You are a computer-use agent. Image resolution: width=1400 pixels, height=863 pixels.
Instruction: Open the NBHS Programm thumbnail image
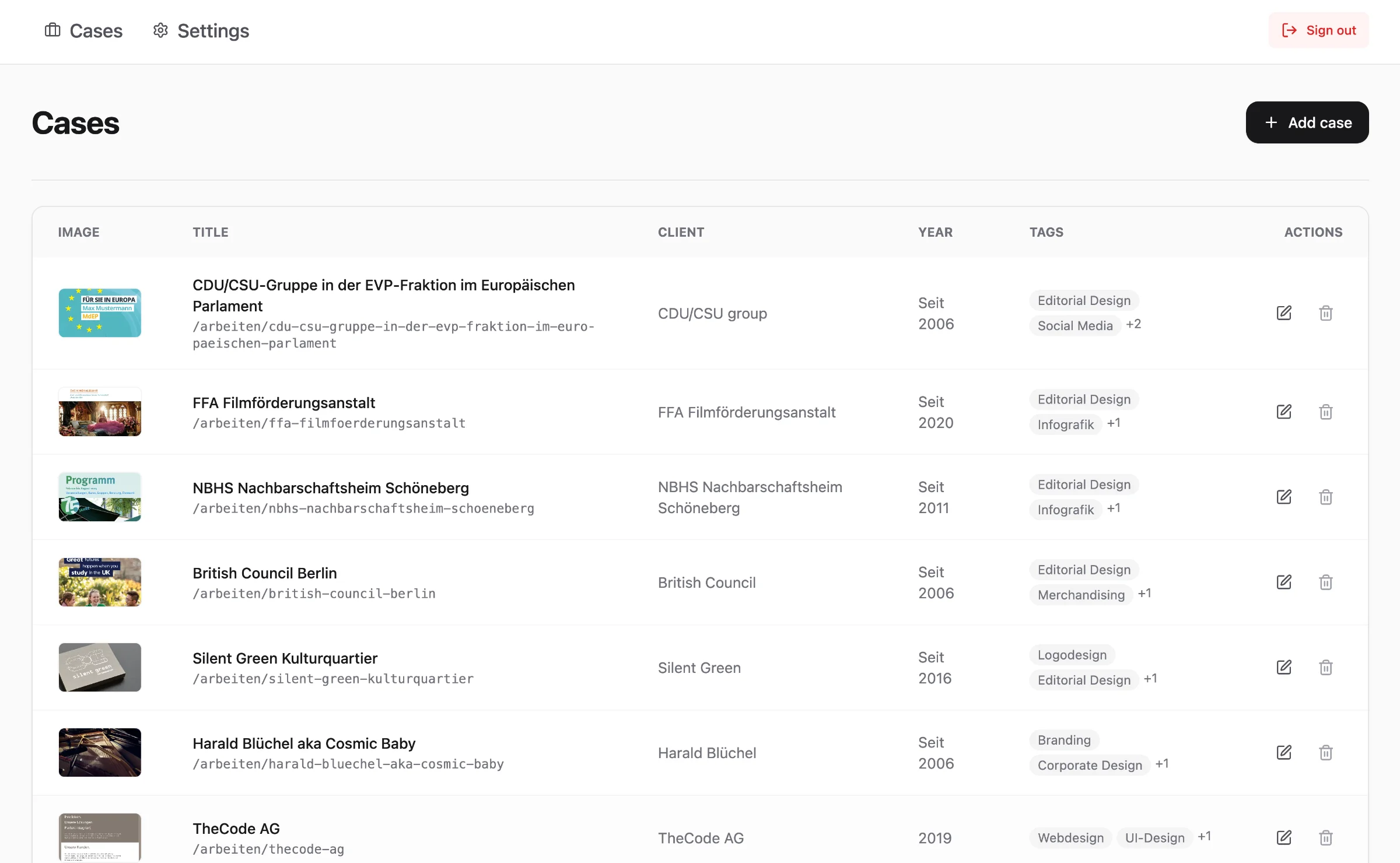(100, 497)
